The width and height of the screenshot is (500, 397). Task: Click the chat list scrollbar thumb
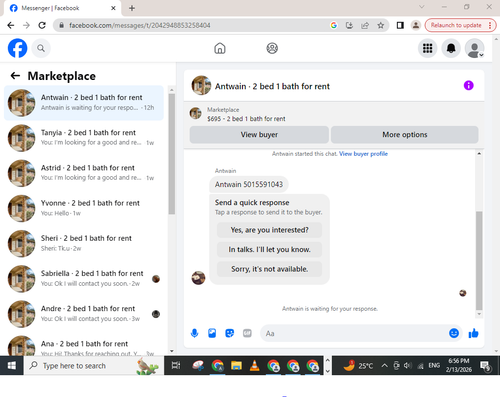click(172, 153)
